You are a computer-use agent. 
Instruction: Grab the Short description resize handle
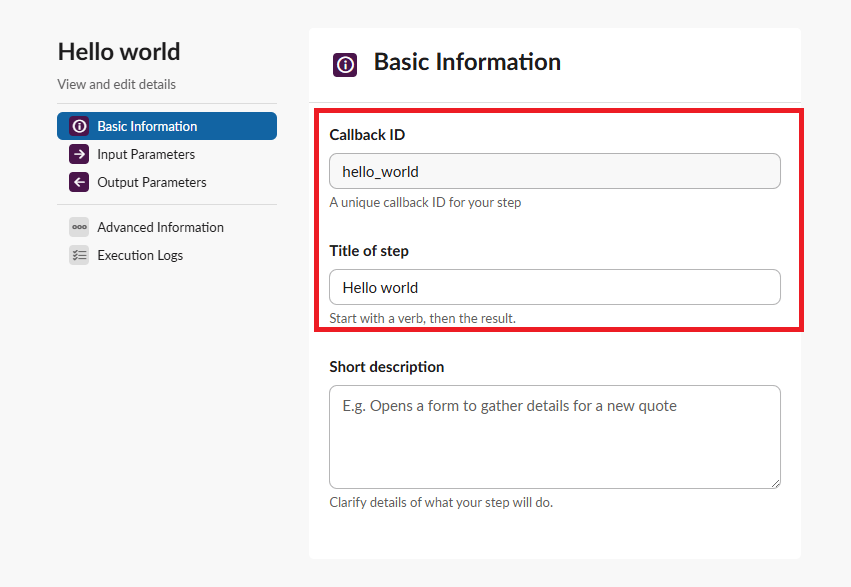coord(774,483)
